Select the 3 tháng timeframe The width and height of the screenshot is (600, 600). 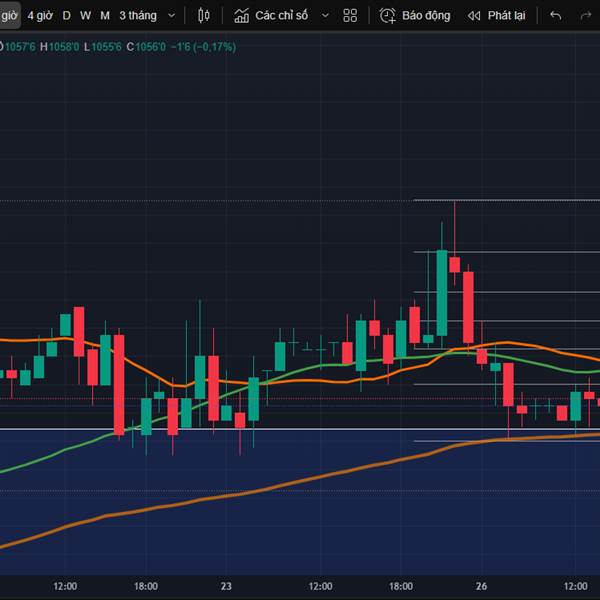tap(138, 16)
